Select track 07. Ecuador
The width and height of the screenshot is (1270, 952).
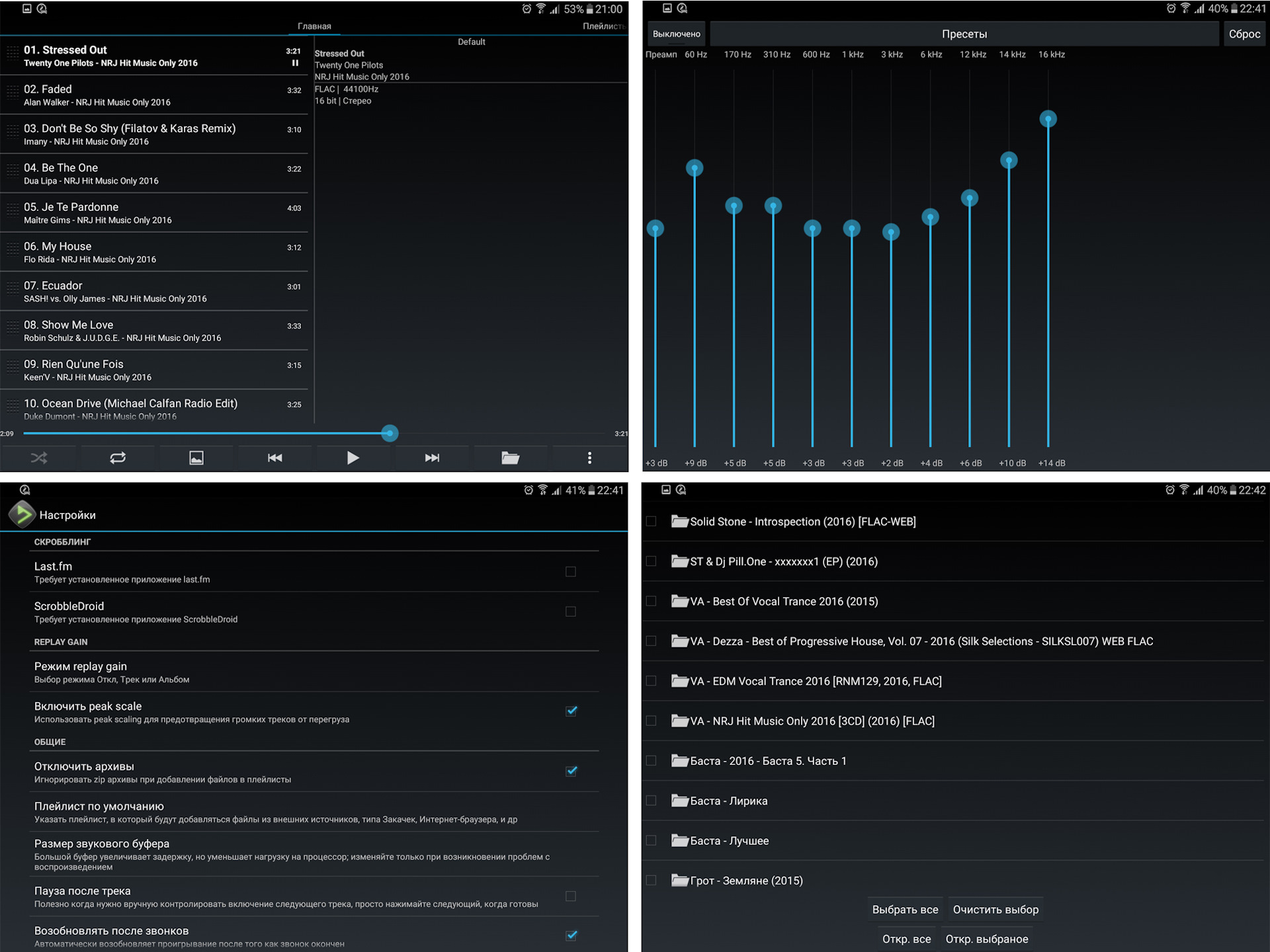154,292
